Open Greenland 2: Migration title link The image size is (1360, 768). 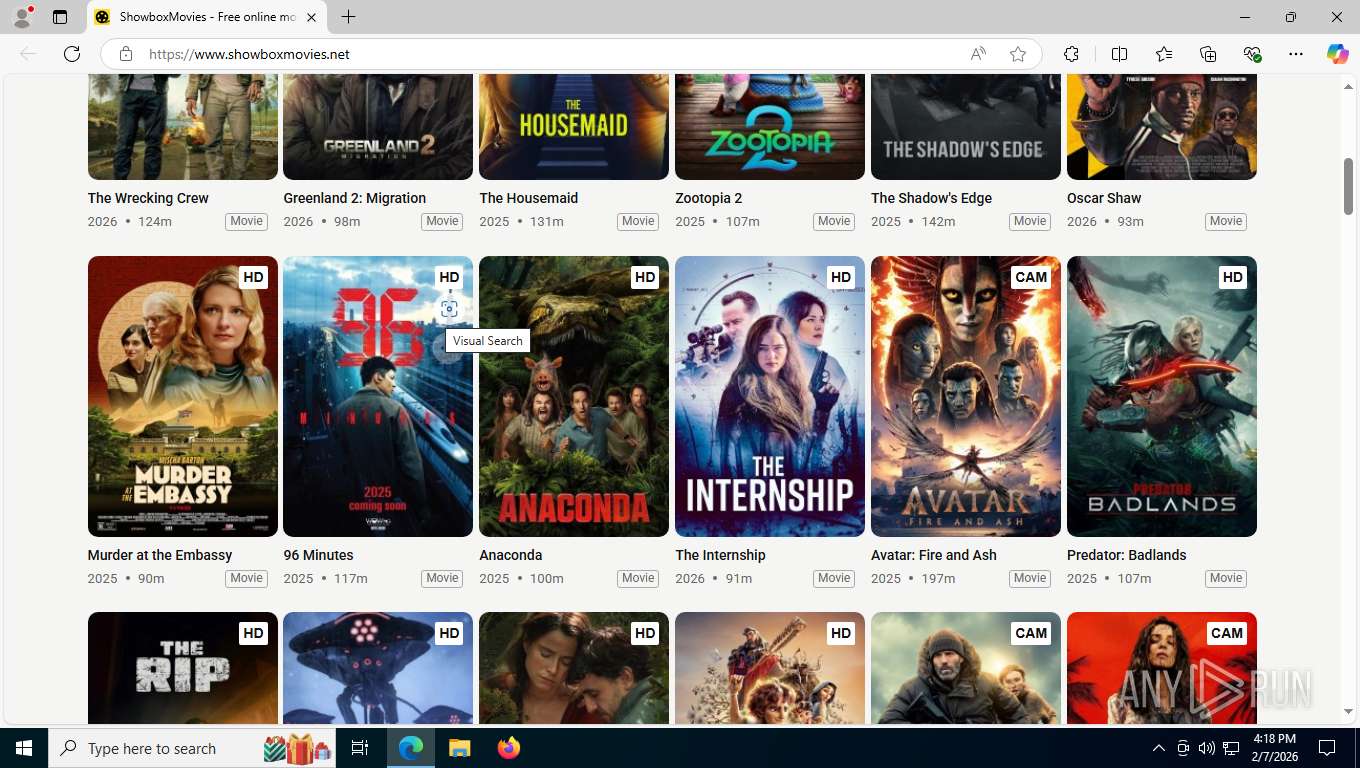click(x=354, y=198)
